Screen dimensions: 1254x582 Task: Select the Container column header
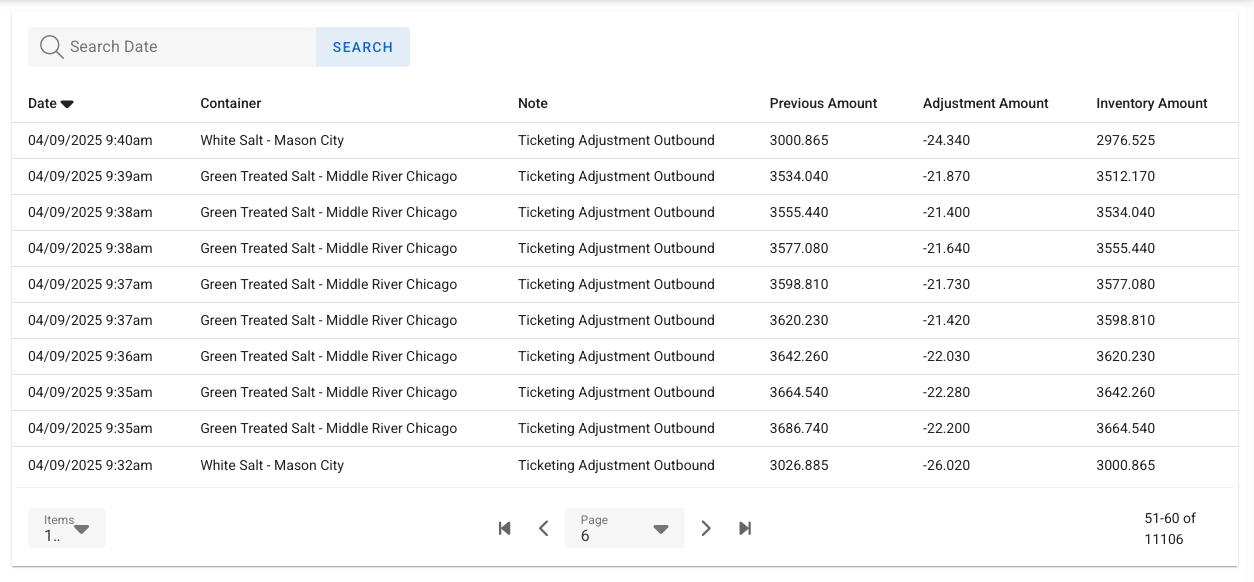[230, 103]
